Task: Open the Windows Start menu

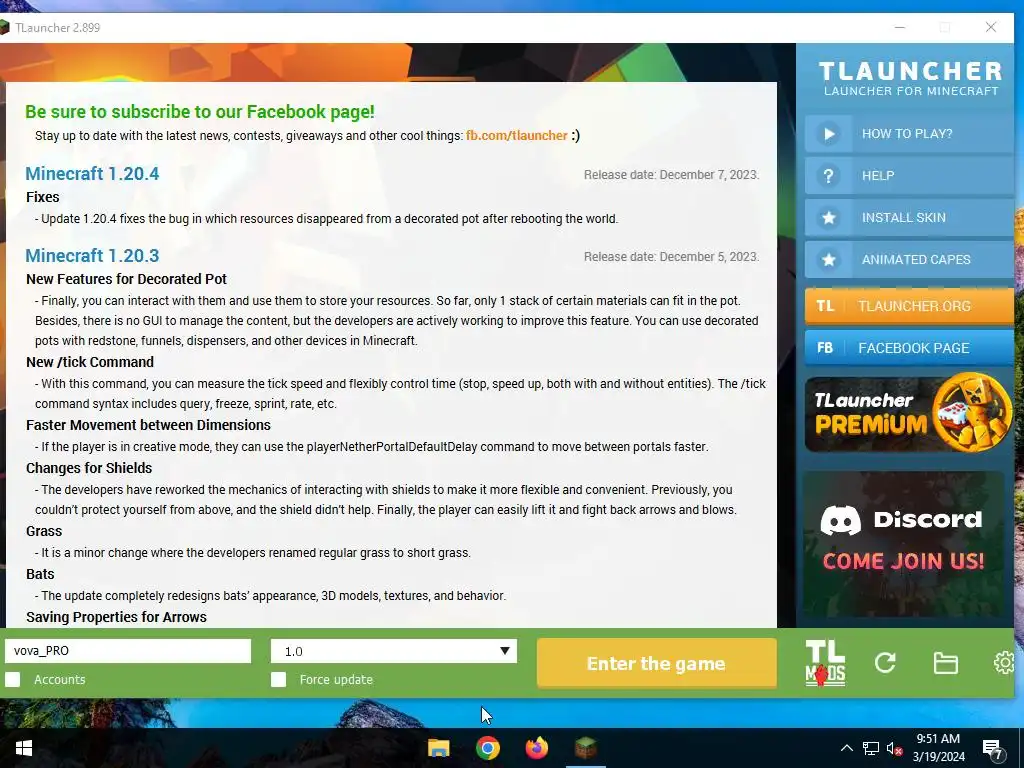Action: [24, 748]
